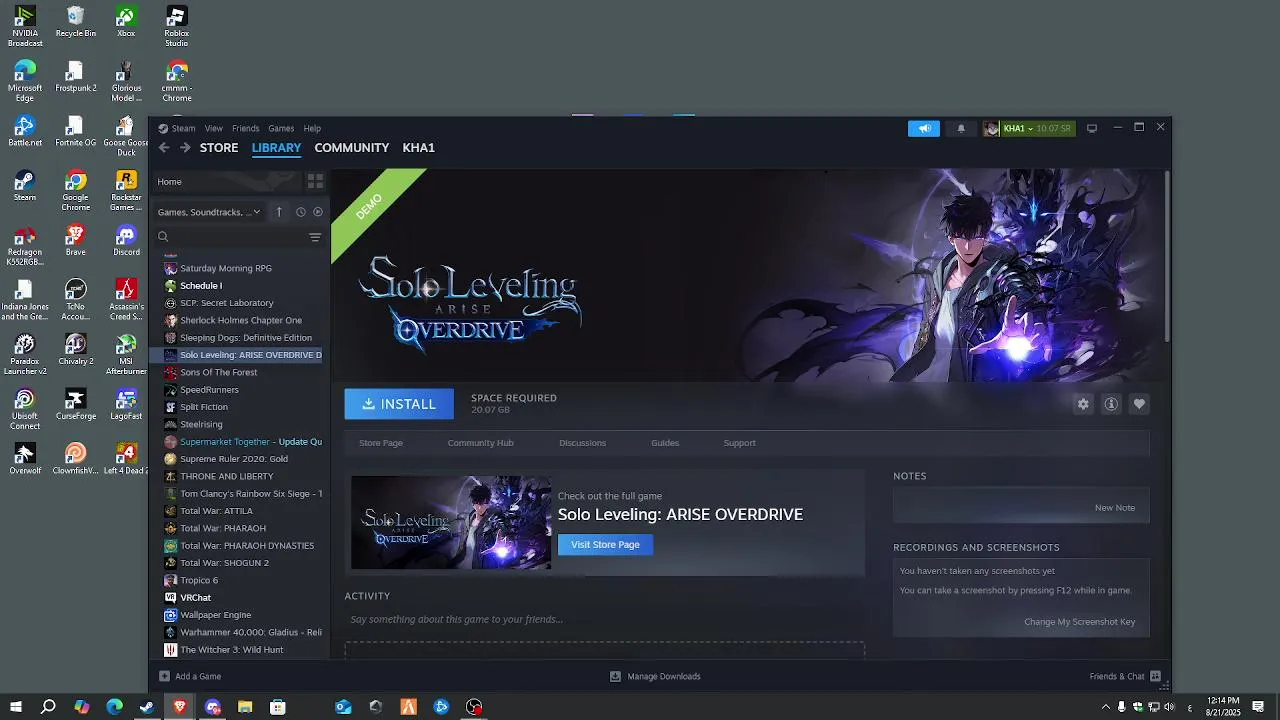1280x720 pixels.
Task: Click Visit Store Page button
Action: pyautogui.click(x=605, y=544)
